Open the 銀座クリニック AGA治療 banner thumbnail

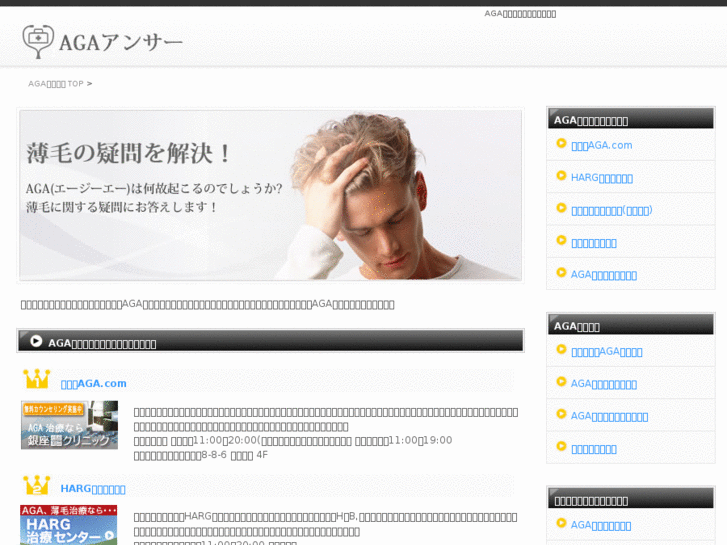click(x=69, y=425)
